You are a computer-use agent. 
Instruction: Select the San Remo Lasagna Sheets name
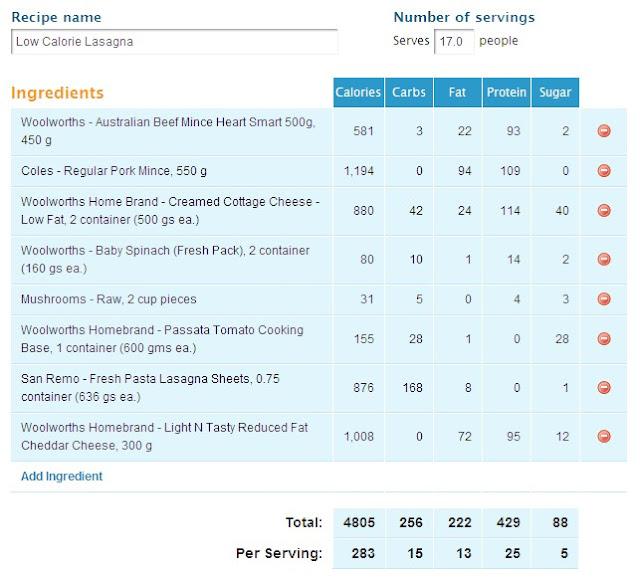click(x=150, y=387)
